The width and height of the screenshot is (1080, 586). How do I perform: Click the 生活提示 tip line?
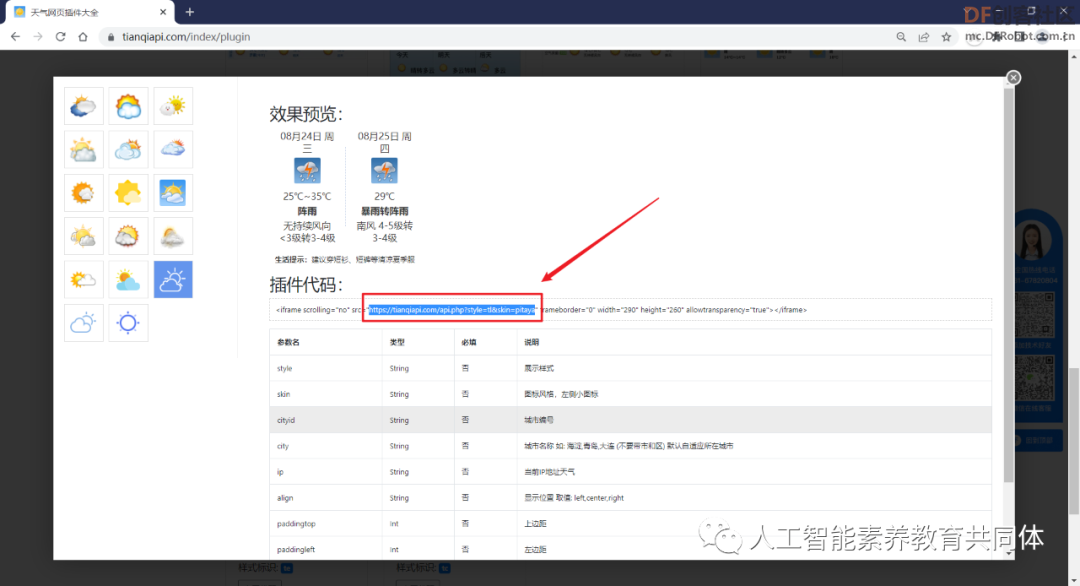pos(344,260)
